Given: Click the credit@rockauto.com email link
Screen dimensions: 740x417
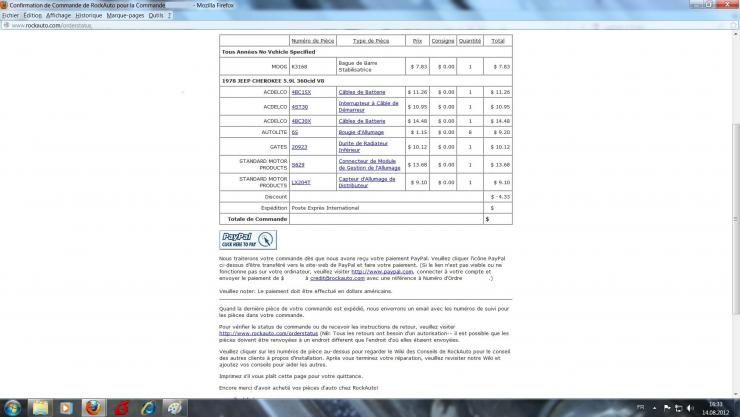Looking at the screenshot, I should point(337,278).
